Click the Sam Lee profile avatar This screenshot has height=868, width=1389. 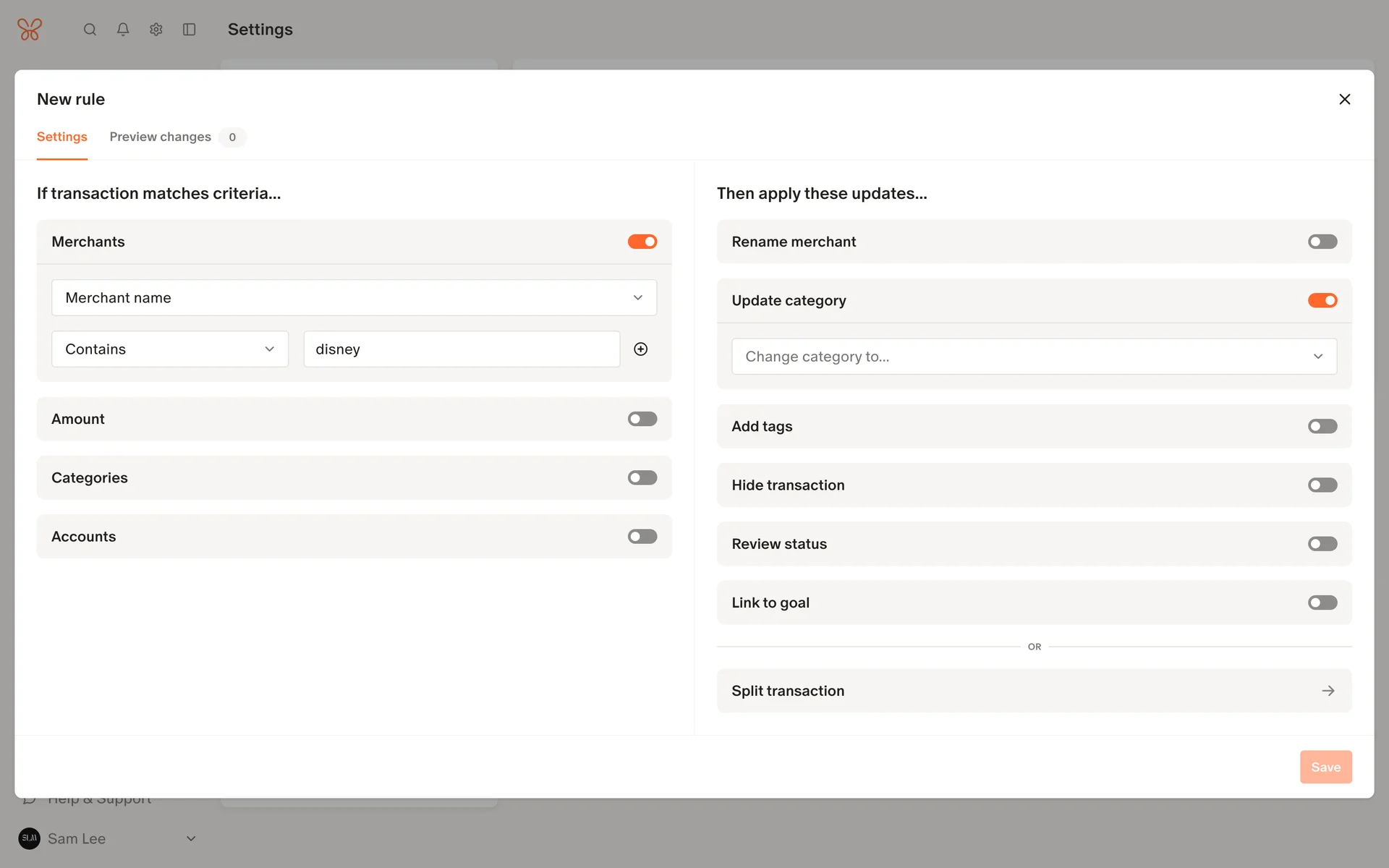30,838
